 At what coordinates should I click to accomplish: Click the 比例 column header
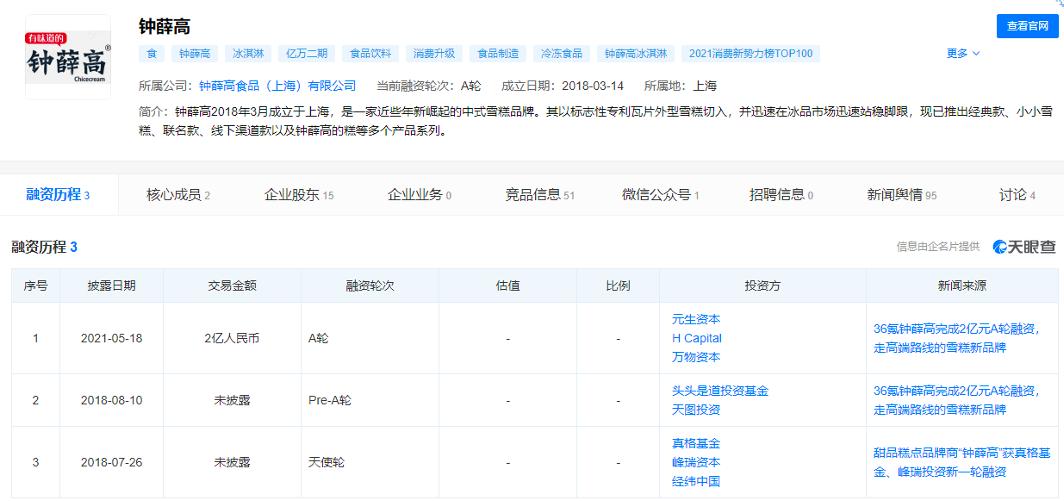click(618, 286)
